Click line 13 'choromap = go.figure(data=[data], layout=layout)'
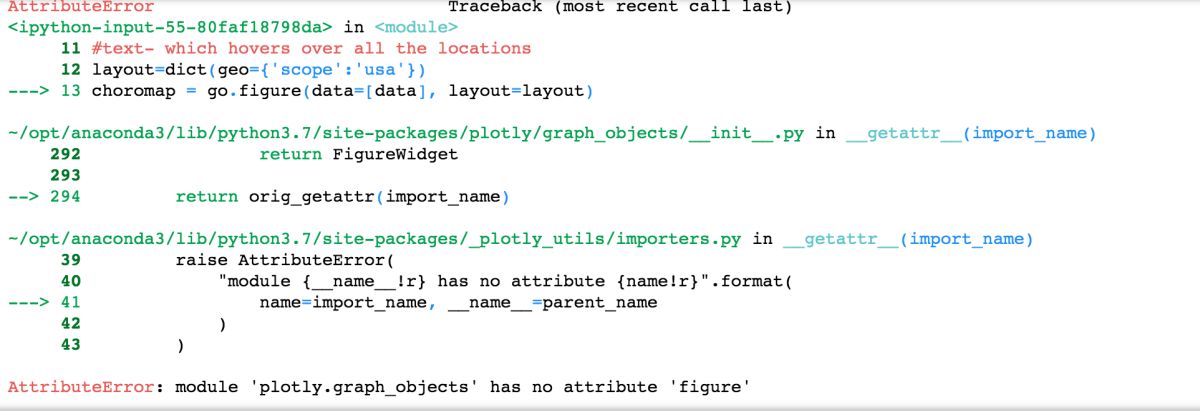 342,91
